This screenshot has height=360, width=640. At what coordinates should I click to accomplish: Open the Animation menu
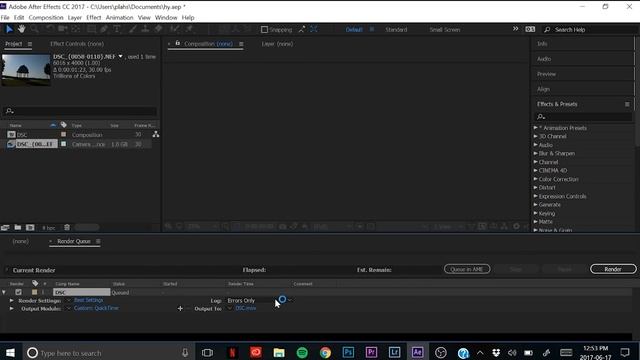click(x=119, y=18)
